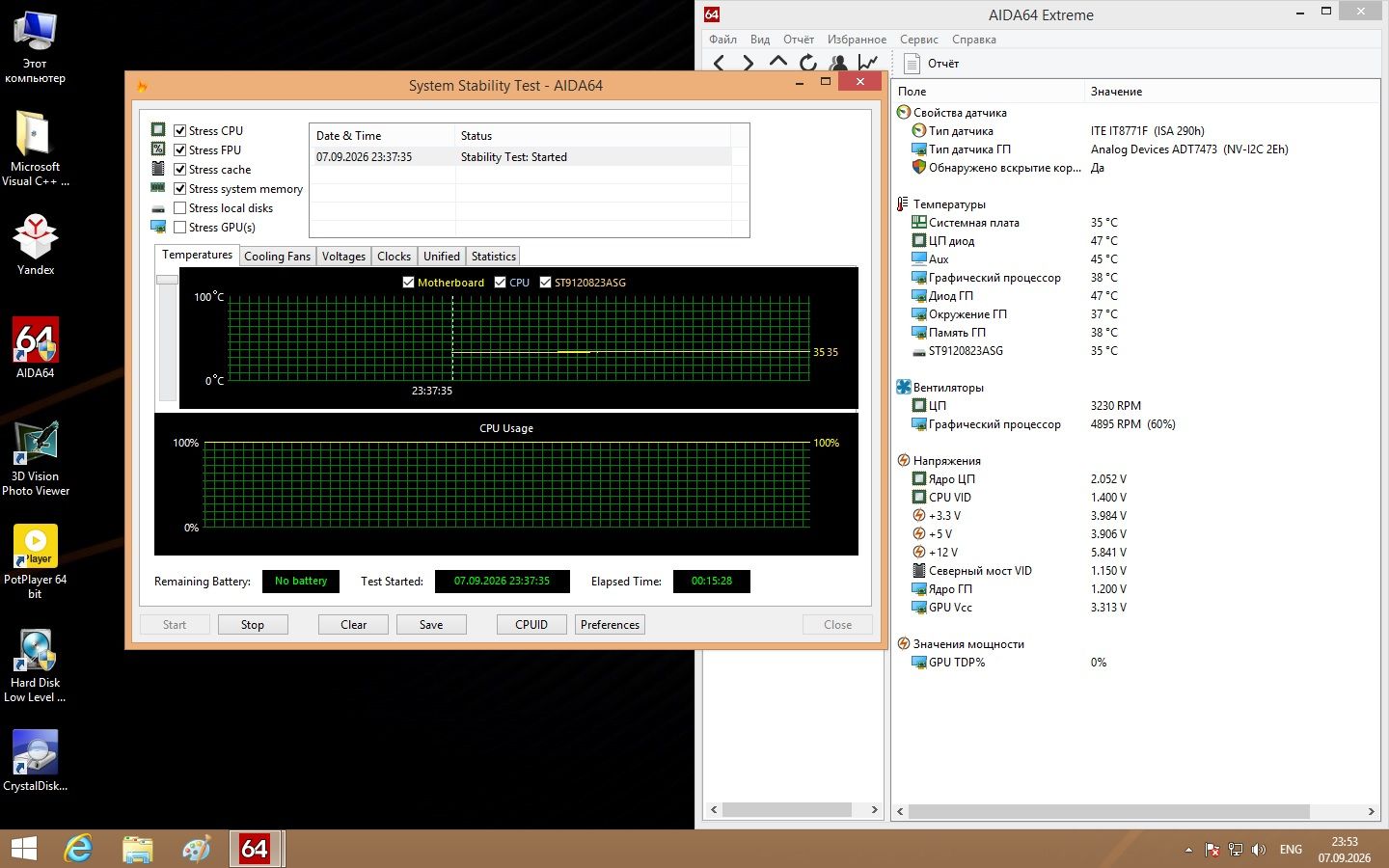Open the graph icon in AIDA64 toolbar

tap(868, 63)
